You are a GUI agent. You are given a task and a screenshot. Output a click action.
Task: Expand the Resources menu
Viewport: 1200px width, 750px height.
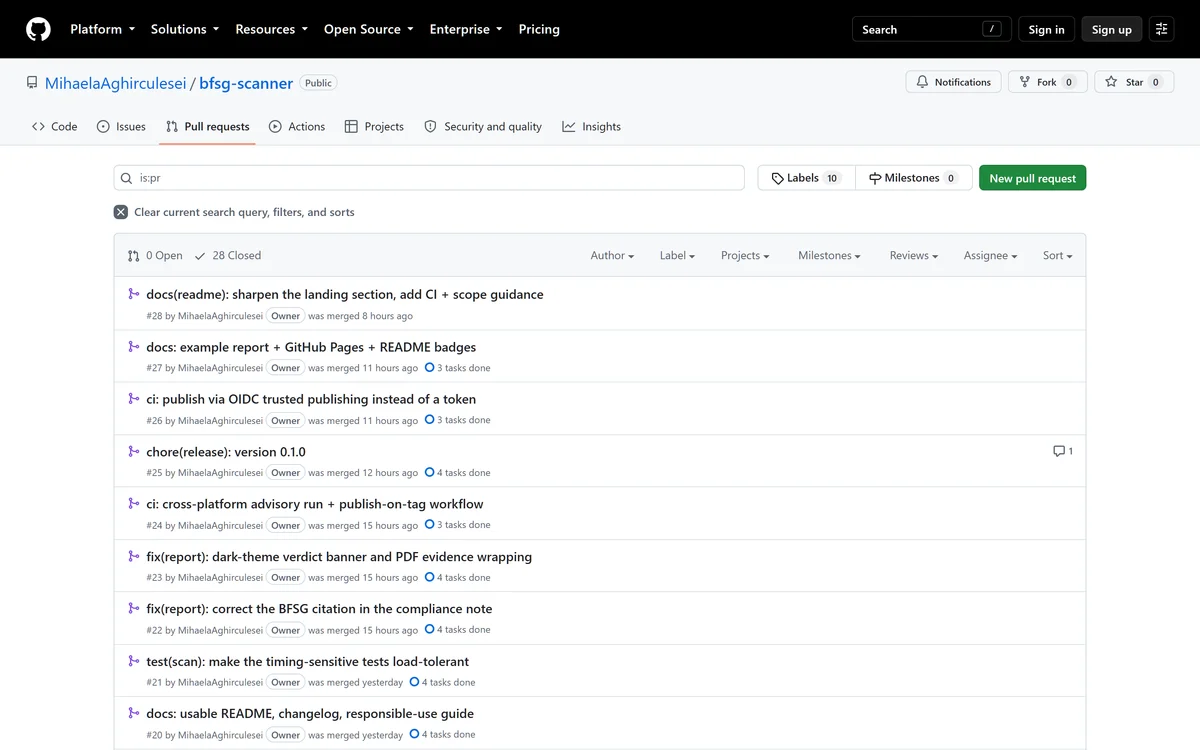click(271, 29)
